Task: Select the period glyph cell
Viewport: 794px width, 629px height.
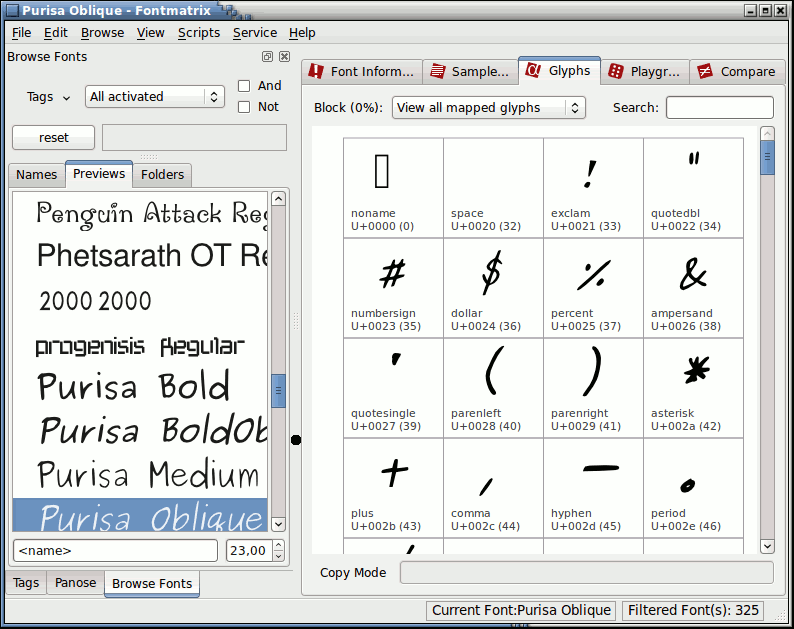Action: 693,488
